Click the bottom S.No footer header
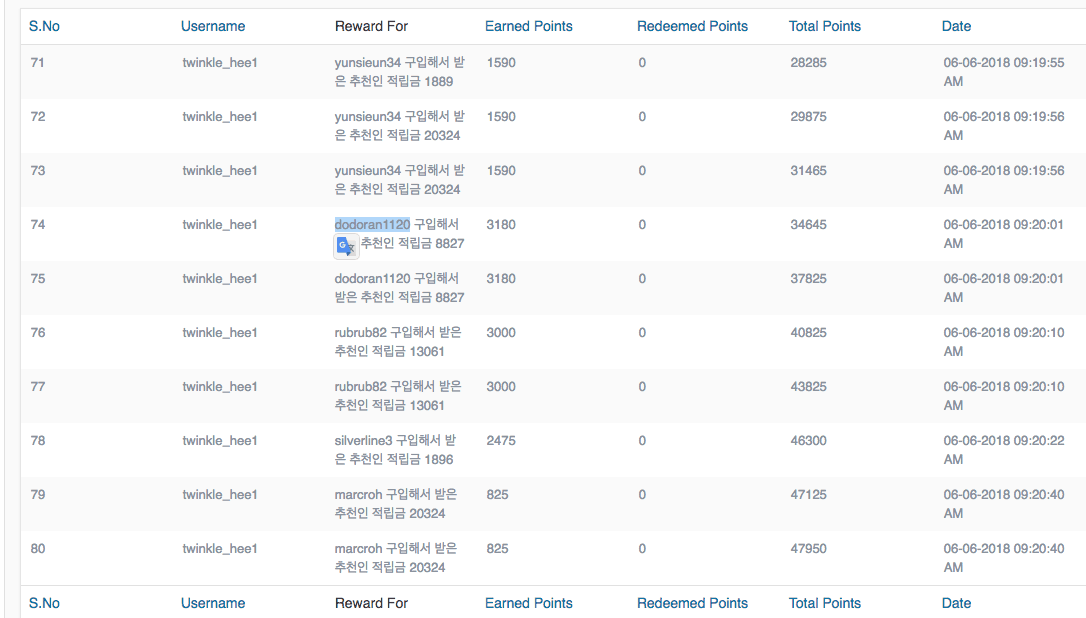The height and width of the screenshot is (618, 1086). click(44, 603)
